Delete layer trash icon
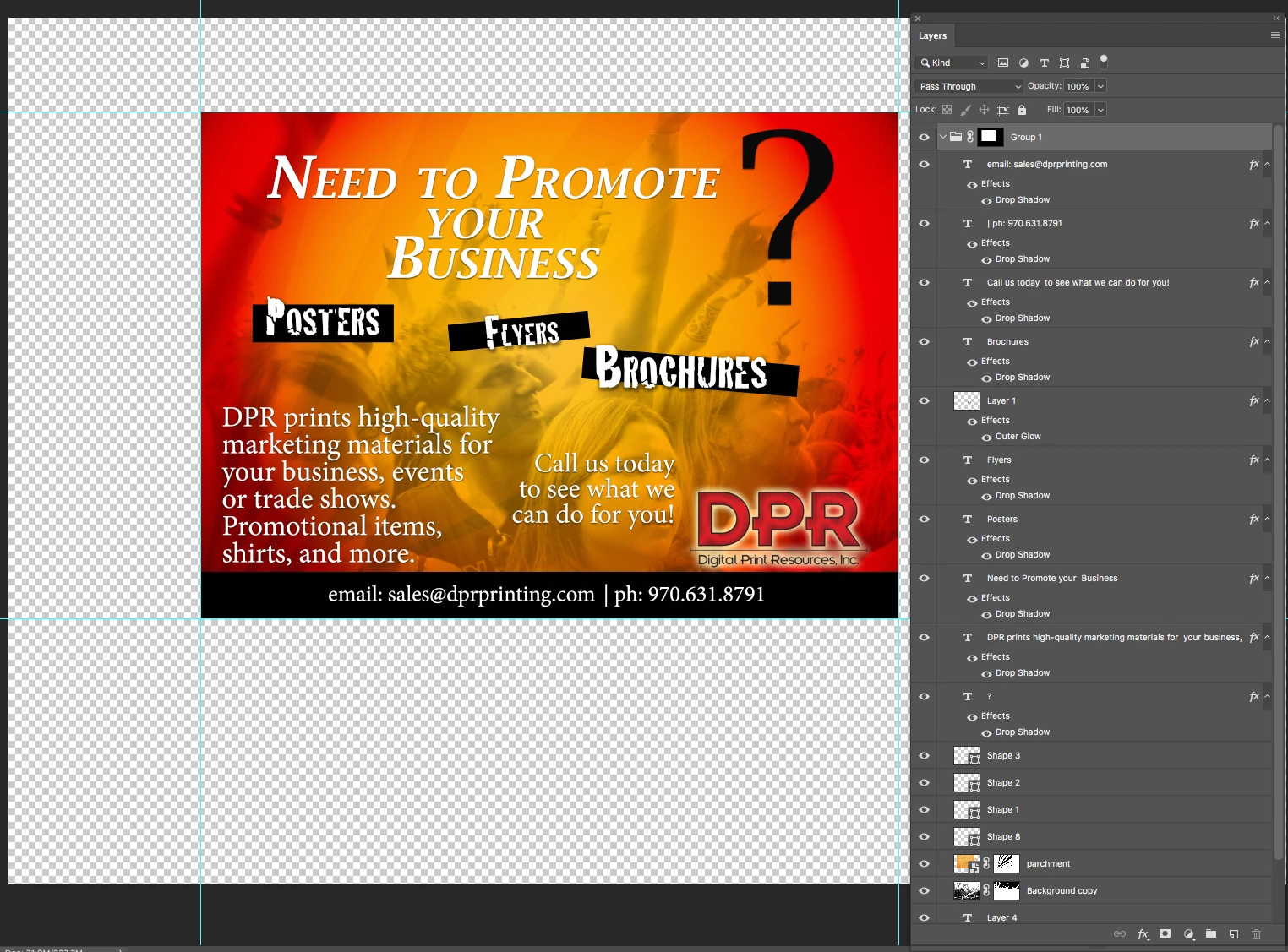The image size is (1288, 952). (x=1256, y=933)
